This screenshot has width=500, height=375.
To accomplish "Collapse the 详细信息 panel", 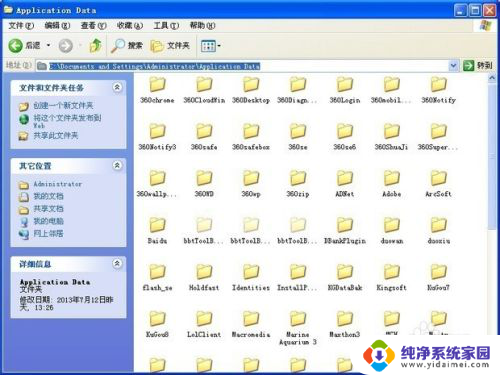I will [x=117, y=264].
